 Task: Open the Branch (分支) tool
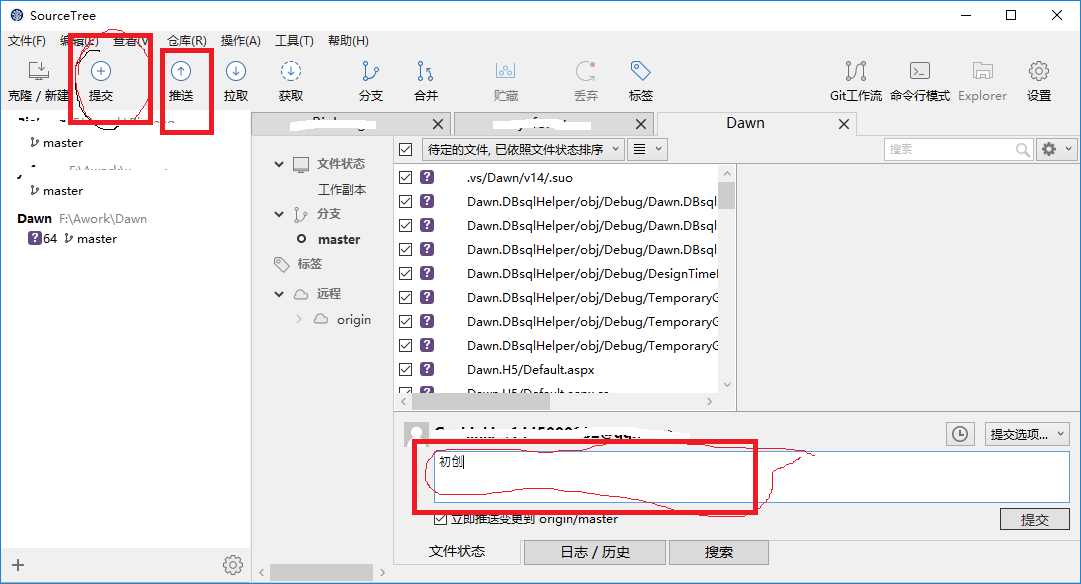pyautogui.click(x=370, y=71)
